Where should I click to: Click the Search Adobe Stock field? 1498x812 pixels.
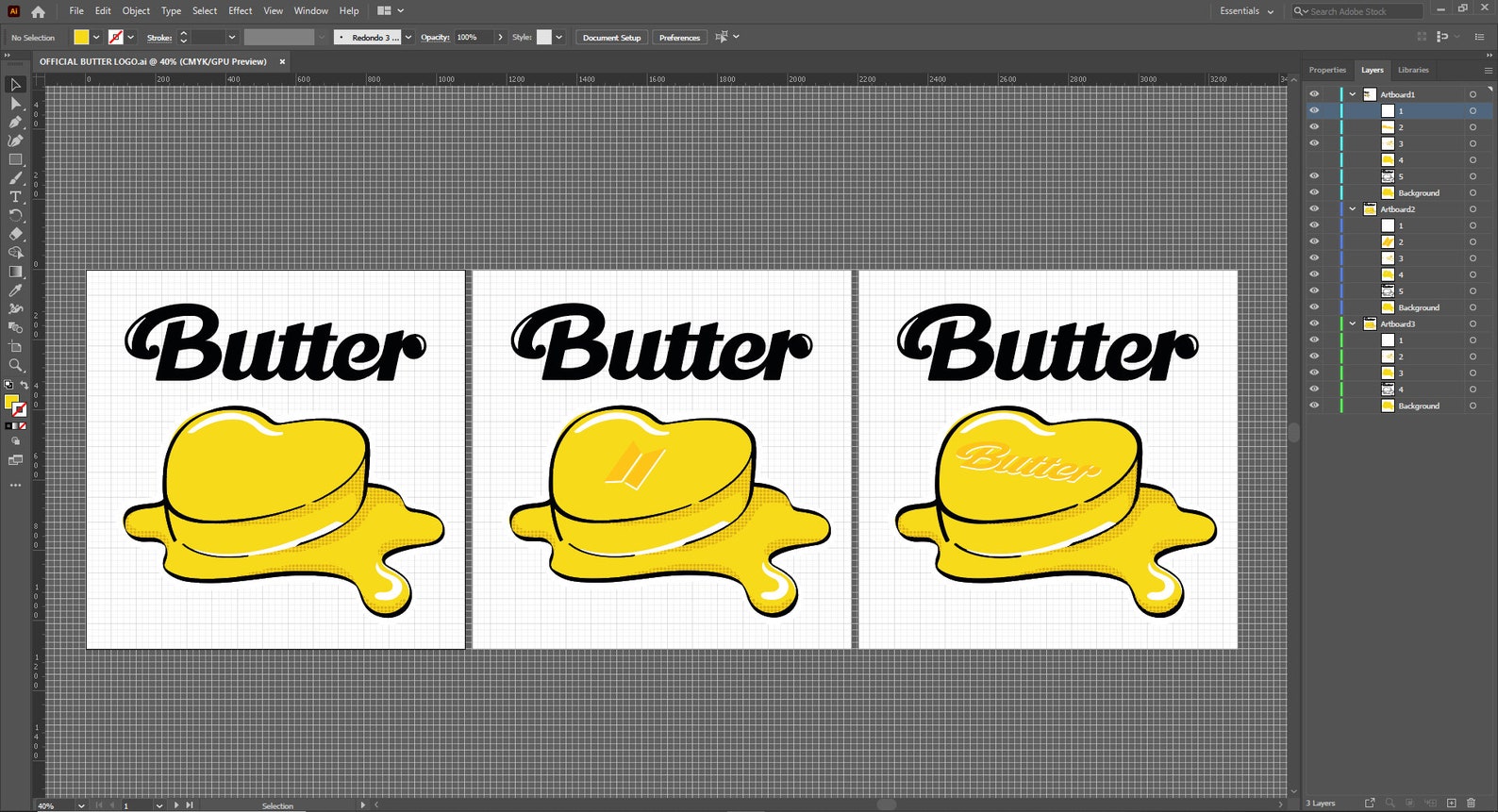click(x=1357, y=11)
